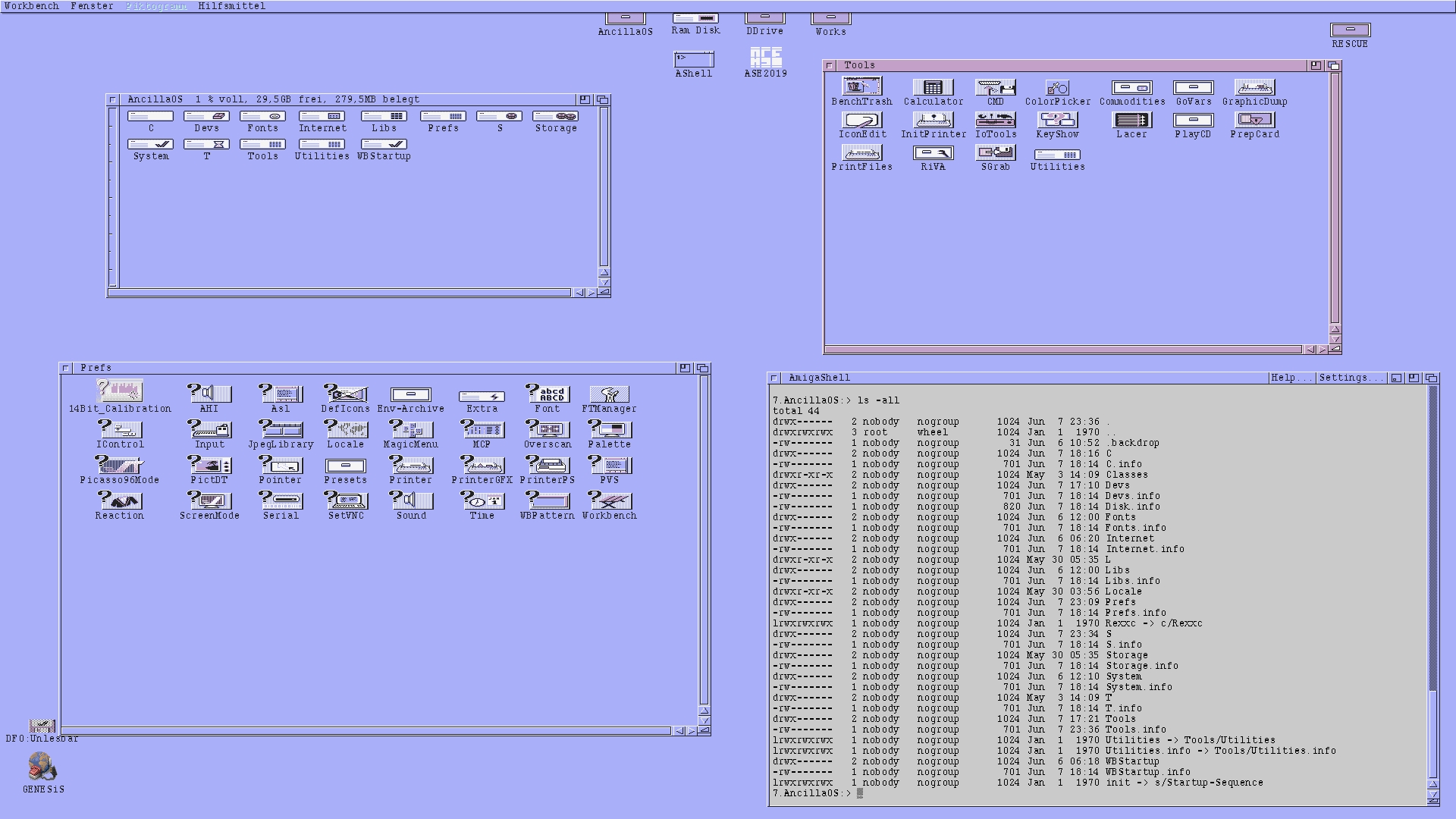Open the AShell desktop icon
This screenshot has width=1456, height=819.
tap(693, 59)
